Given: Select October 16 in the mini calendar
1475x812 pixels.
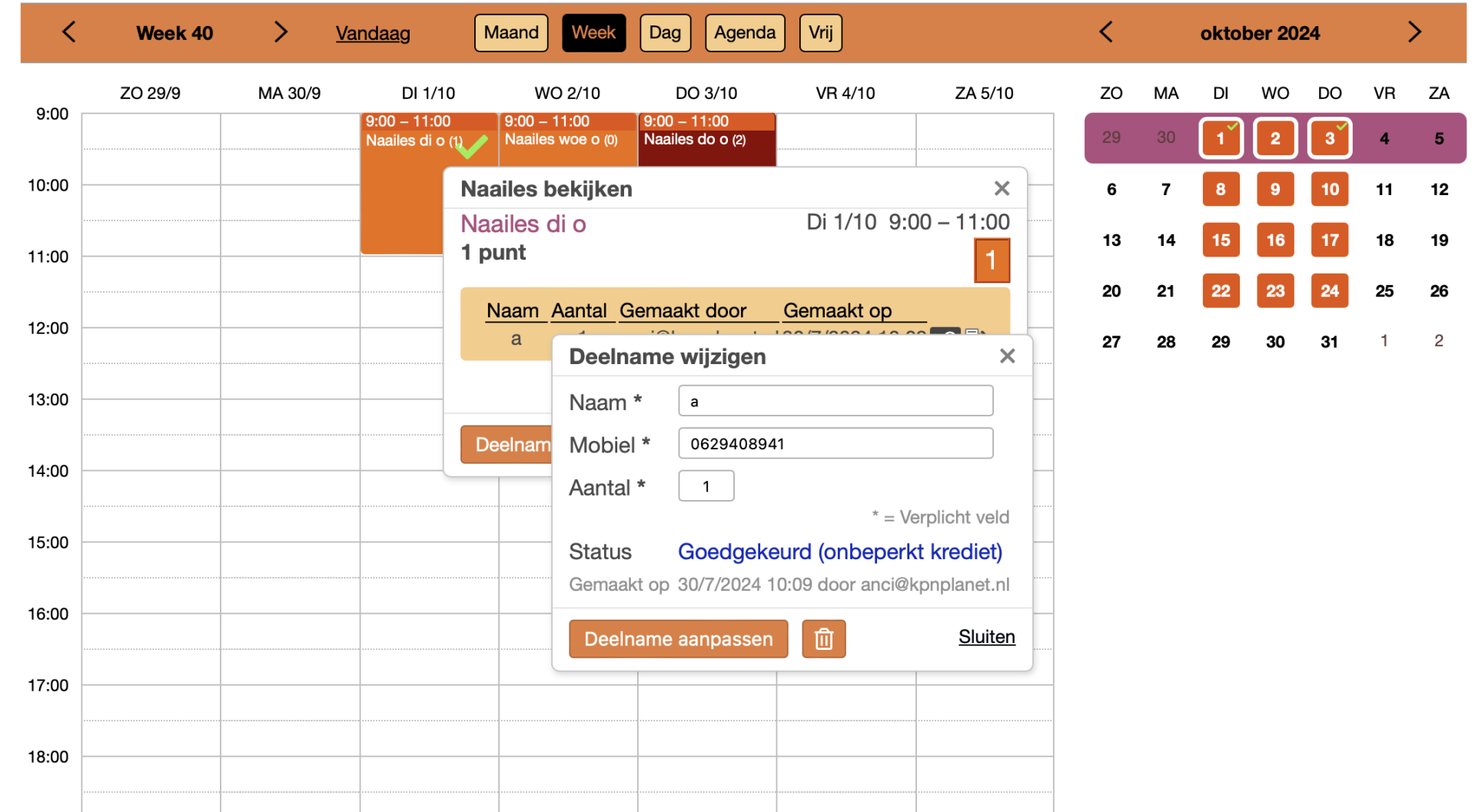Looking at the screenshot, I should tap(1275, 240).
